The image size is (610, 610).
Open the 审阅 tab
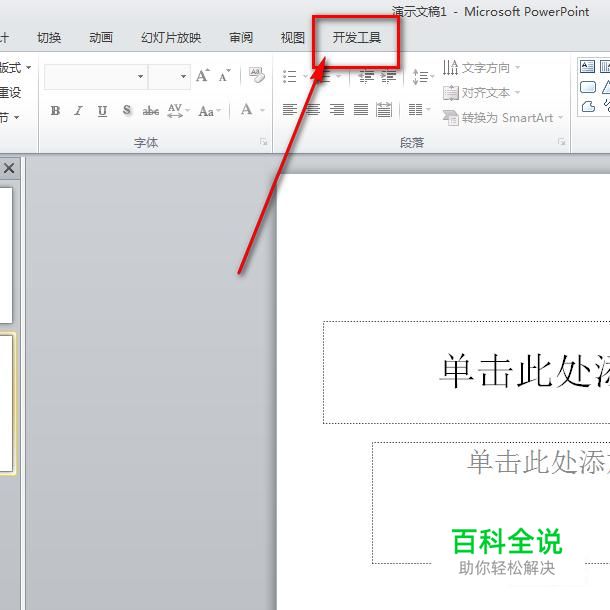click(x=241, y=38)
